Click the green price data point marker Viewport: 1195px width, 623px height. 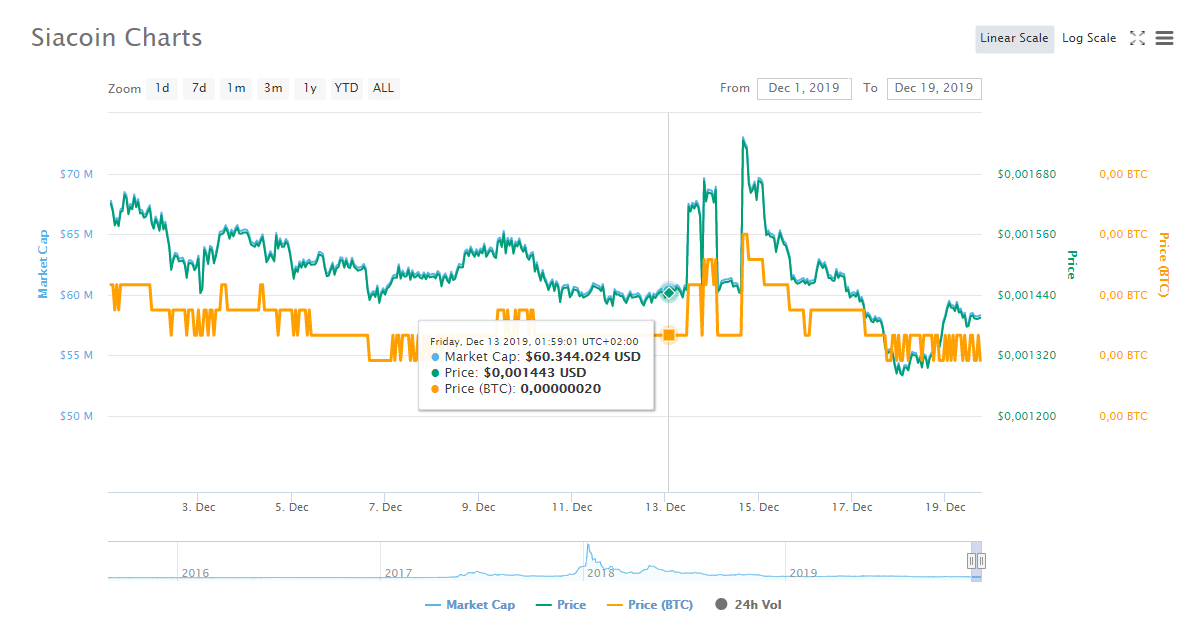668,293
